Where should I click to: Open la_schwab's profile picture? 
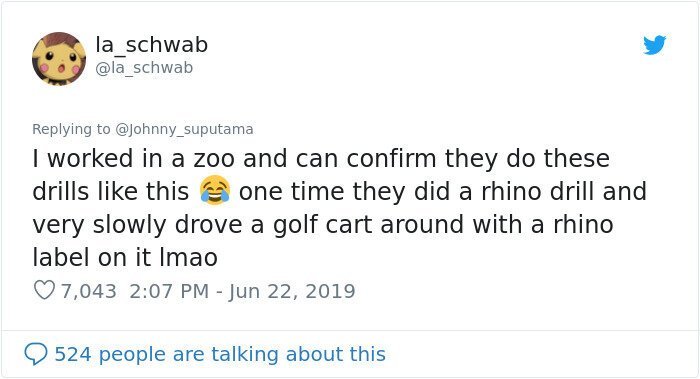[x=58, y=58]
